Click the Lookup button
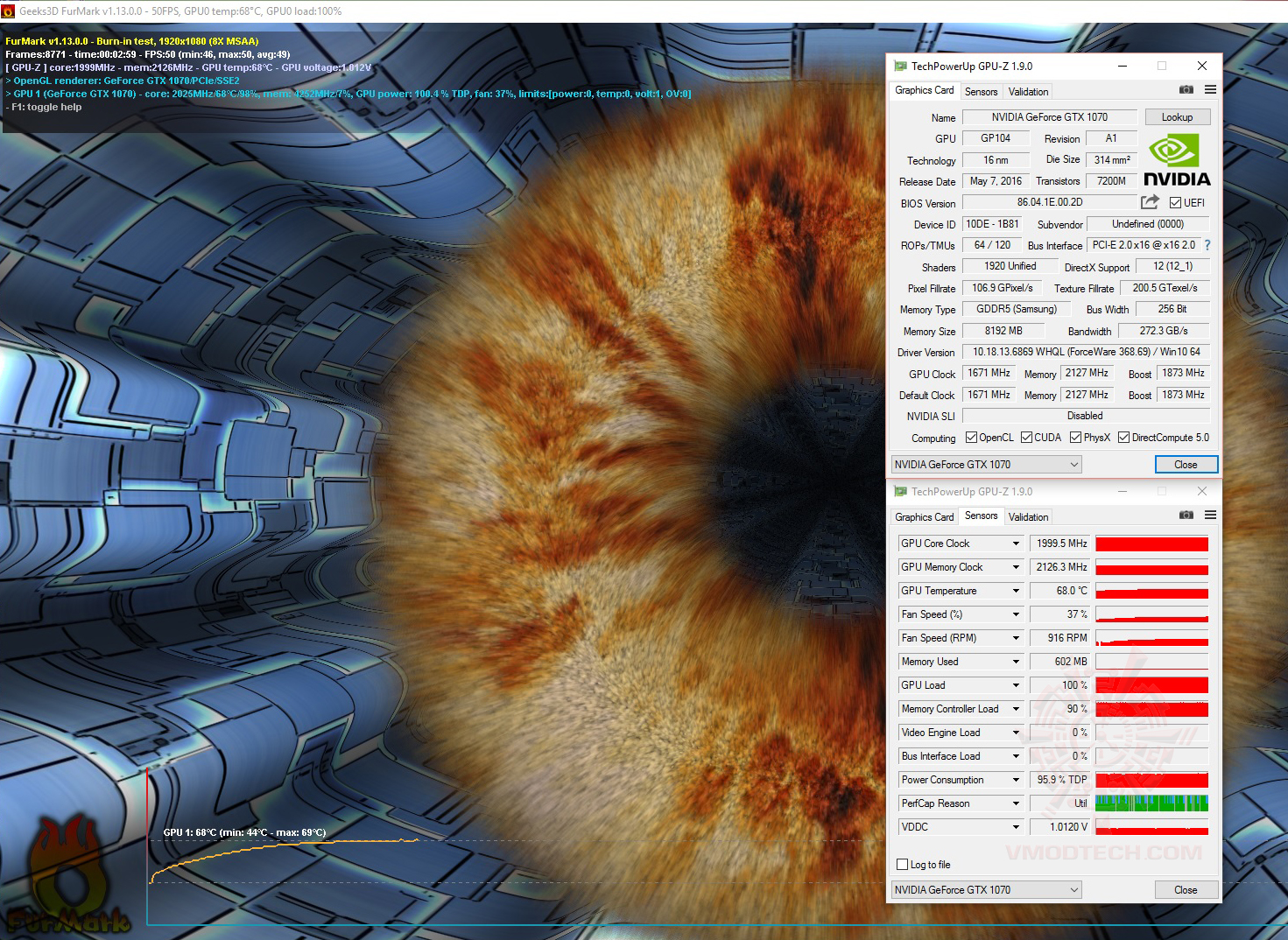 coord(1177,117)
